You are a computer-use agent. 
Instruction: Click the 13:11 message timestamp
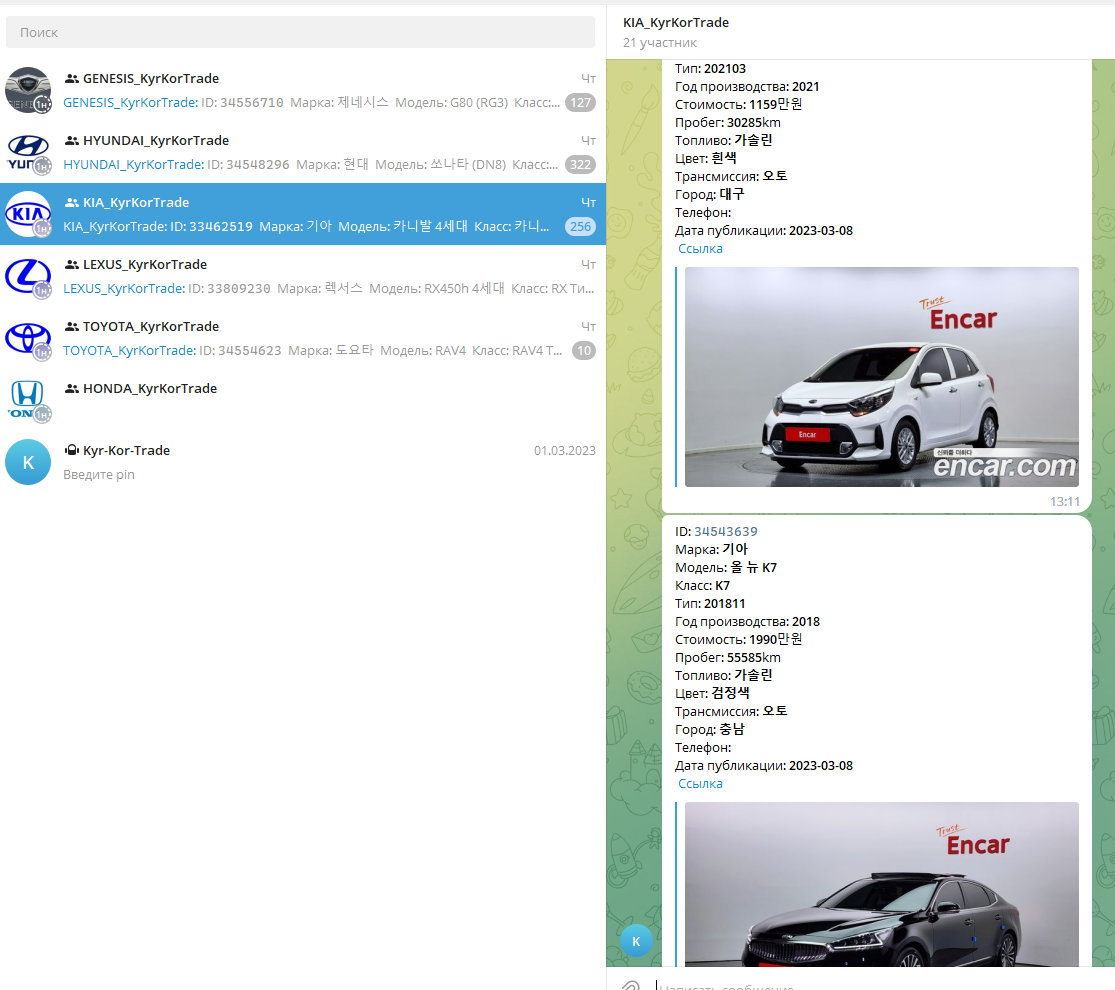pos(1065,501)
